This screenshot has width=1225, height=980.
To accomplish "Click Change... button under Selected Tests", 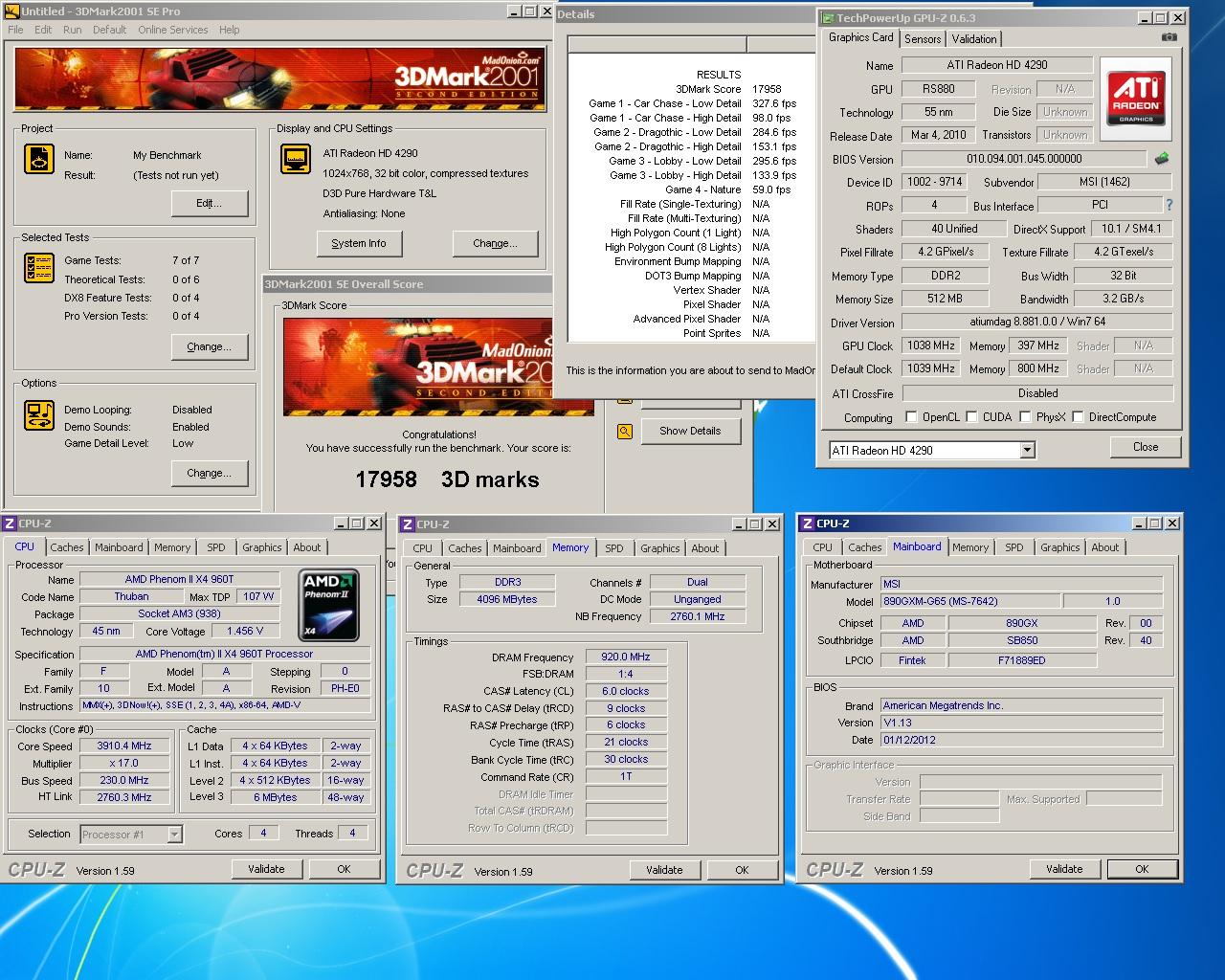I will [x=210, y=346].
